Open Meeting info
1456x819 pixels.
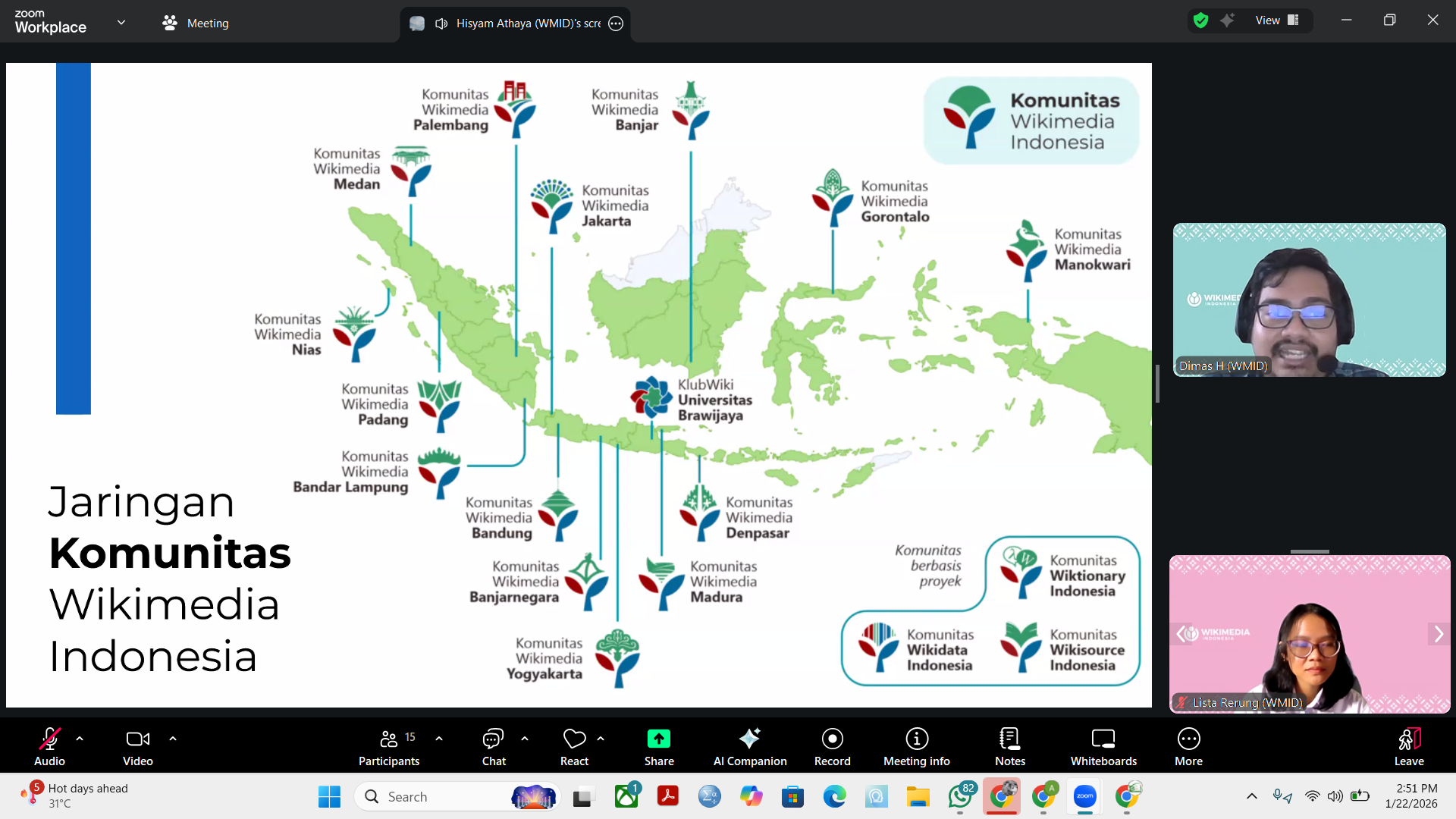[x=916, y=745]
